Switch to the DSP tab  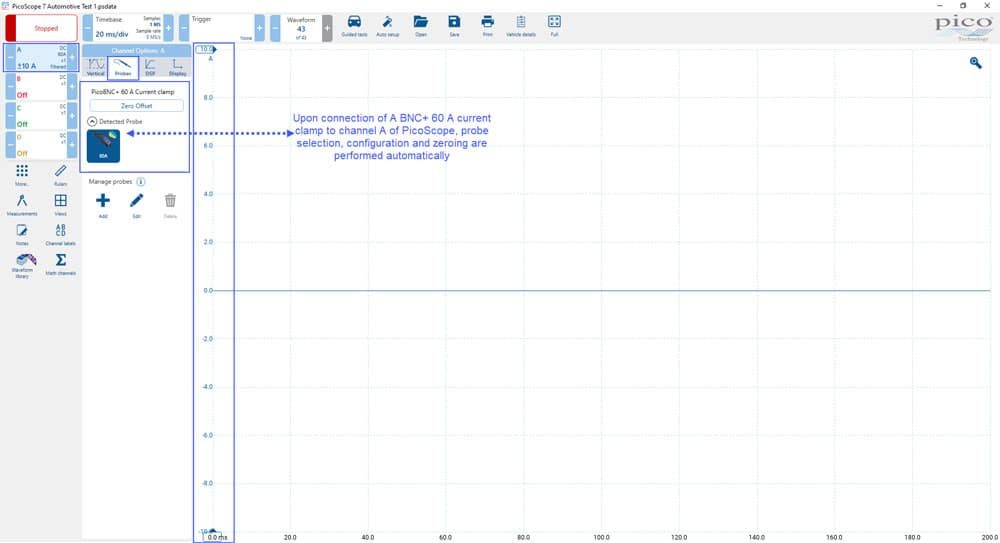tap(151, 67)
